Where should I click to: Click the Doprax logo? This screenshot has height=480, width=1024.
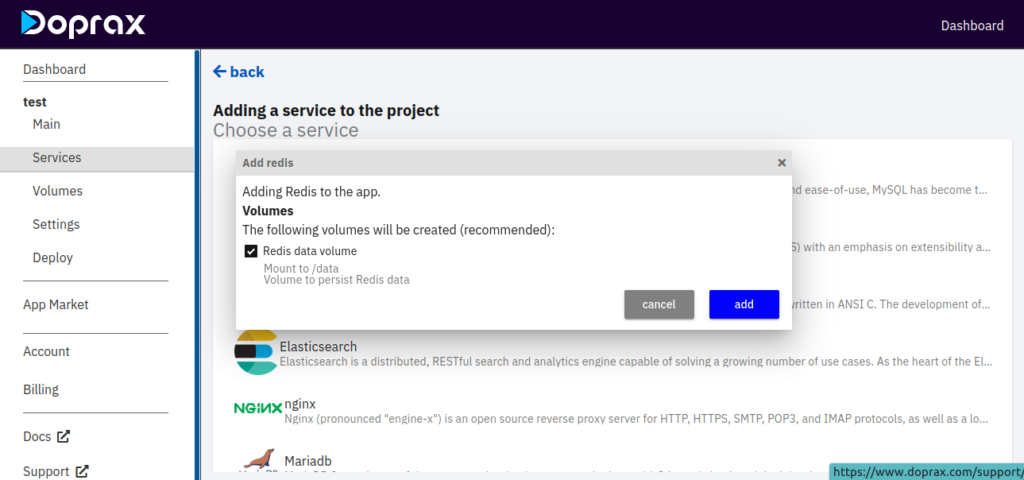[83, 24]
